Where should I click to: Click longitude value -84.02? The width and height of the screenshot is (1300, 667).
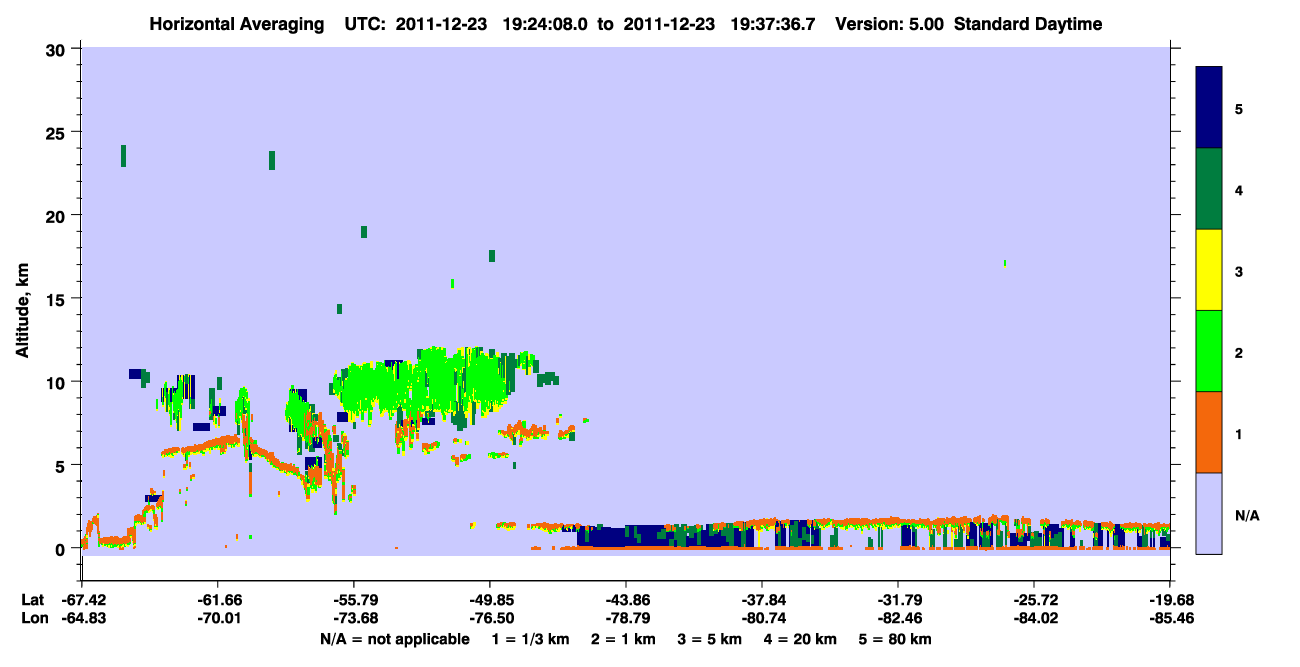click(x=1034, y=618)
